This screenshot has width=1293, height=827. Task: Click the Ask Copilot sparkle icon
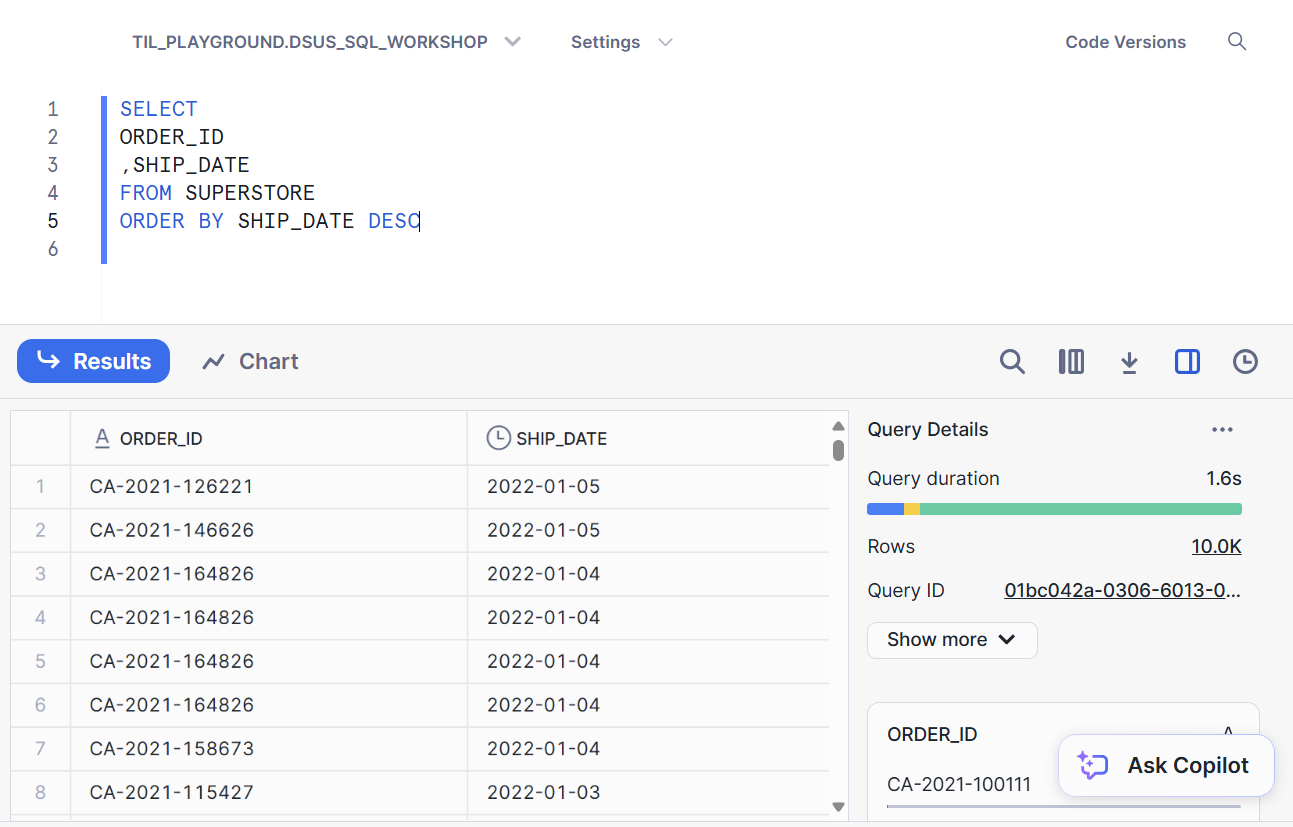(x=1093, y=766)
